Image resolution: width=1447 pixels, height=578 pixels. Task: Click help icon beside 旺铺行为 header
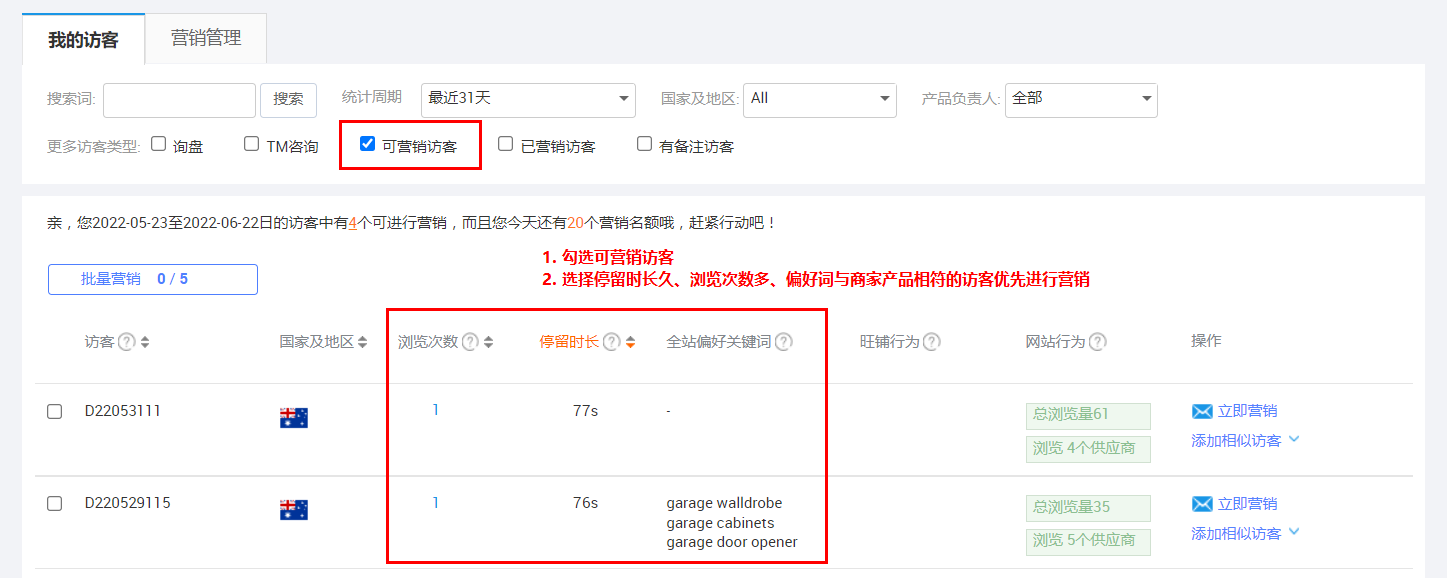pyautogui.click(x=931, y=342)
